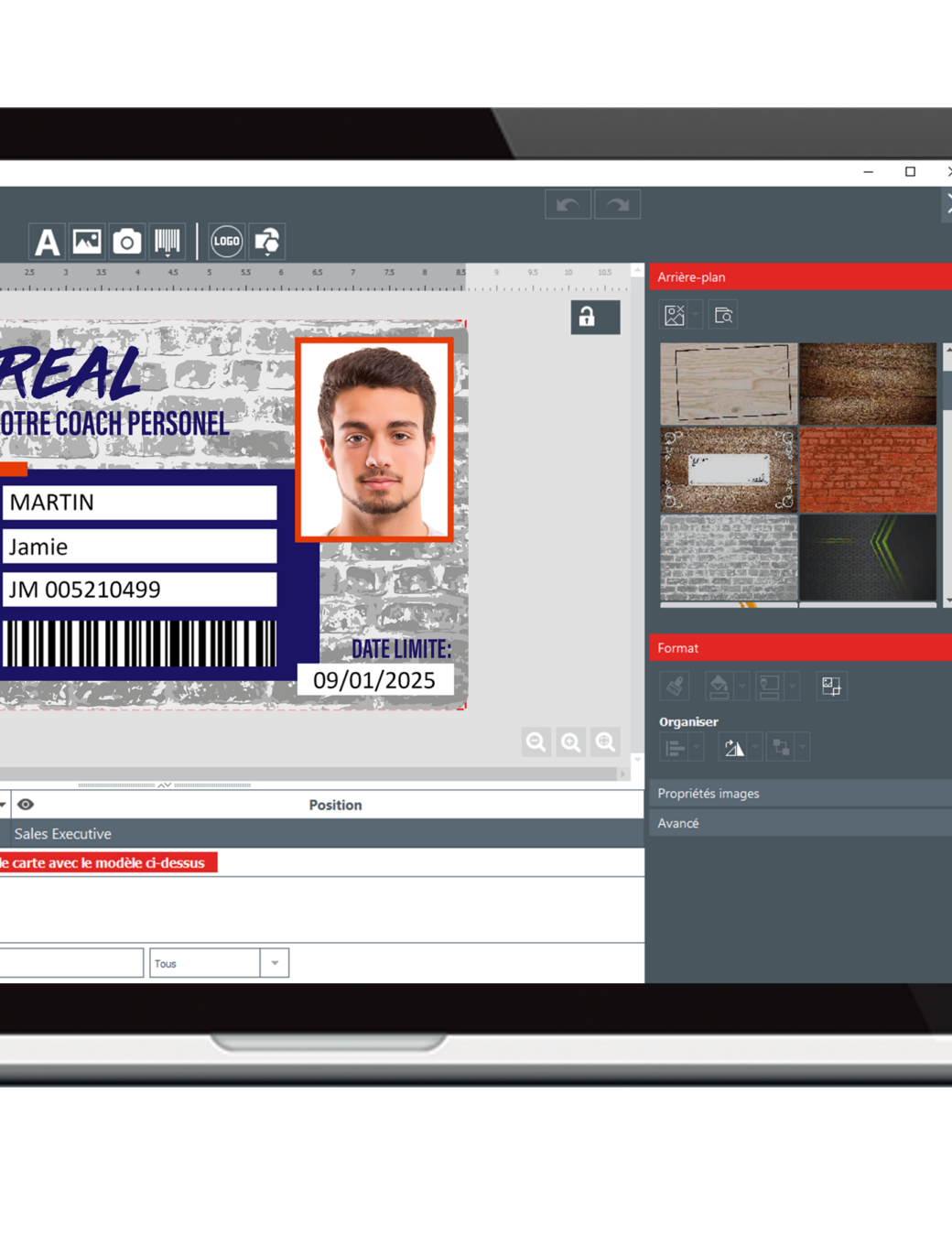Open the Tous dropdown list
952x1245 pixels.
point(275,963)
